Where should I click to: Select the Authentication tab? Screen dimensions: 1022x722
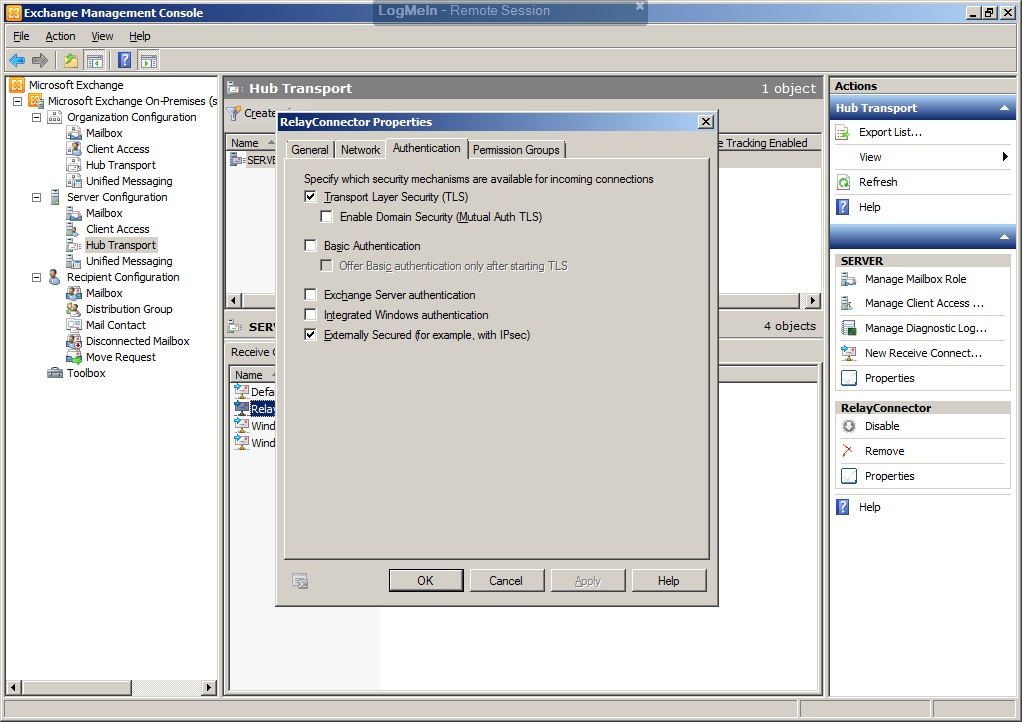(427, 148)
